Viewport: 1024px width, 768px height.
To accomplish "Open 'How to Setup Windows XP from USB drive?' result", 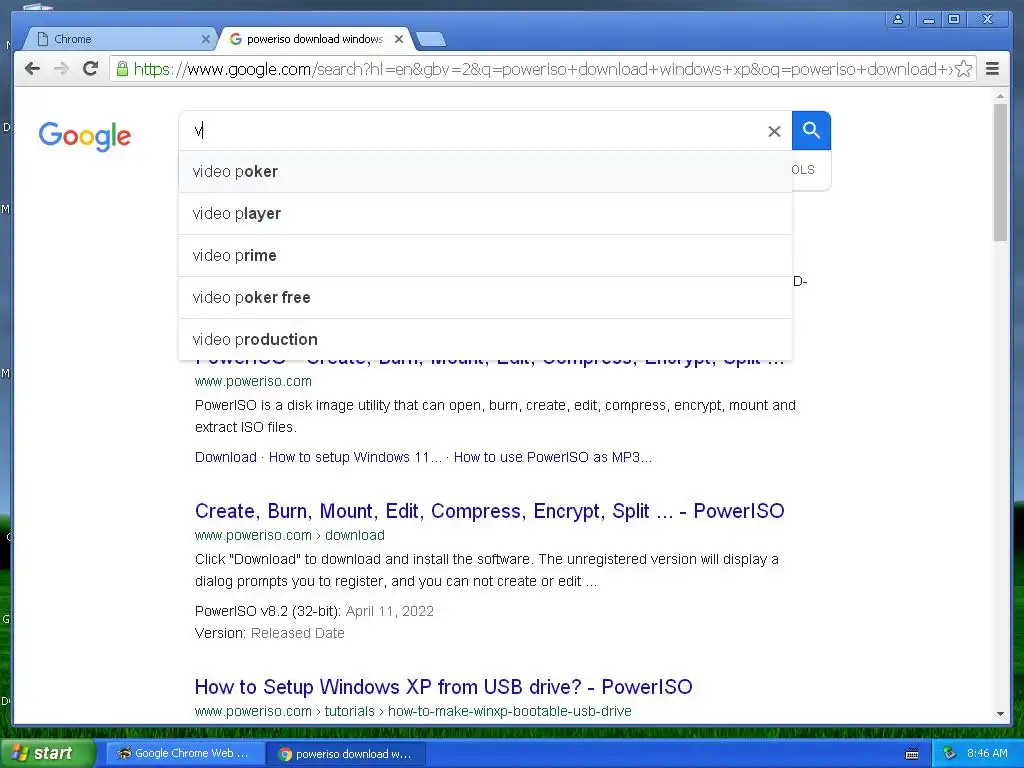I will click(443, 687).
